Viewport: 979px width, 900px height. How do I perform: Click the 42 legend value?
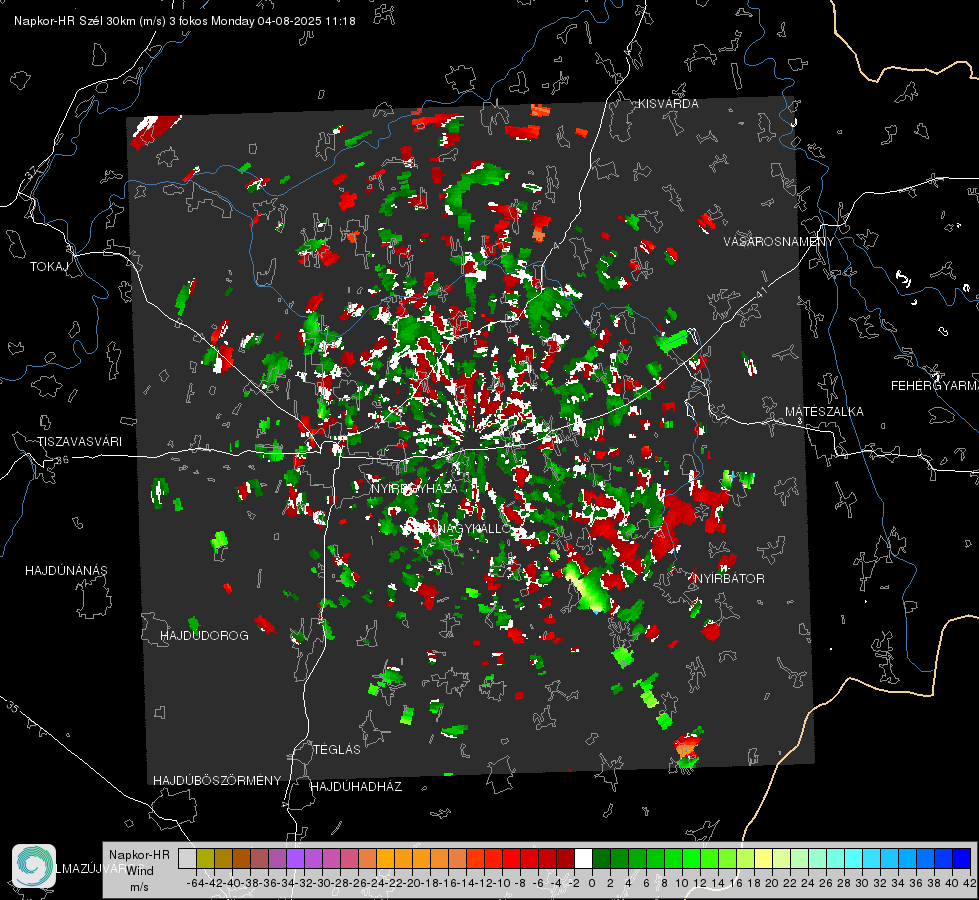[x=969, y=883]
